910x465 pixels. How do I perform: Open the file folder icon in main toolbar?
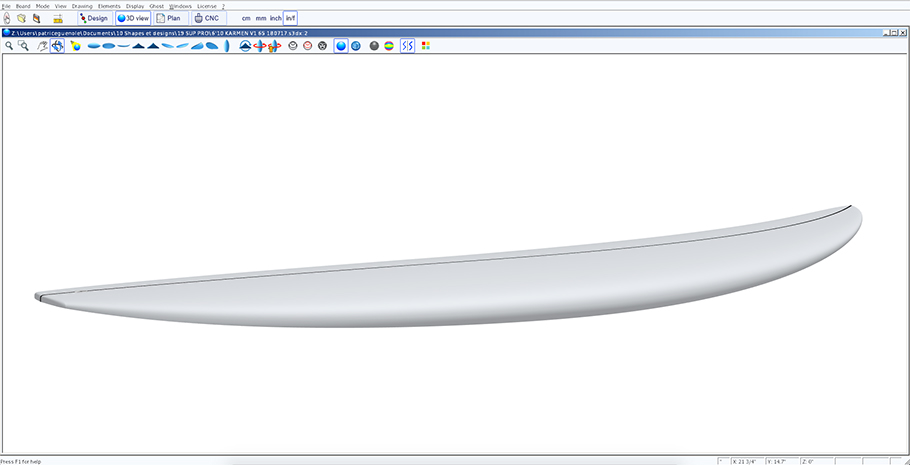point(21,18)
